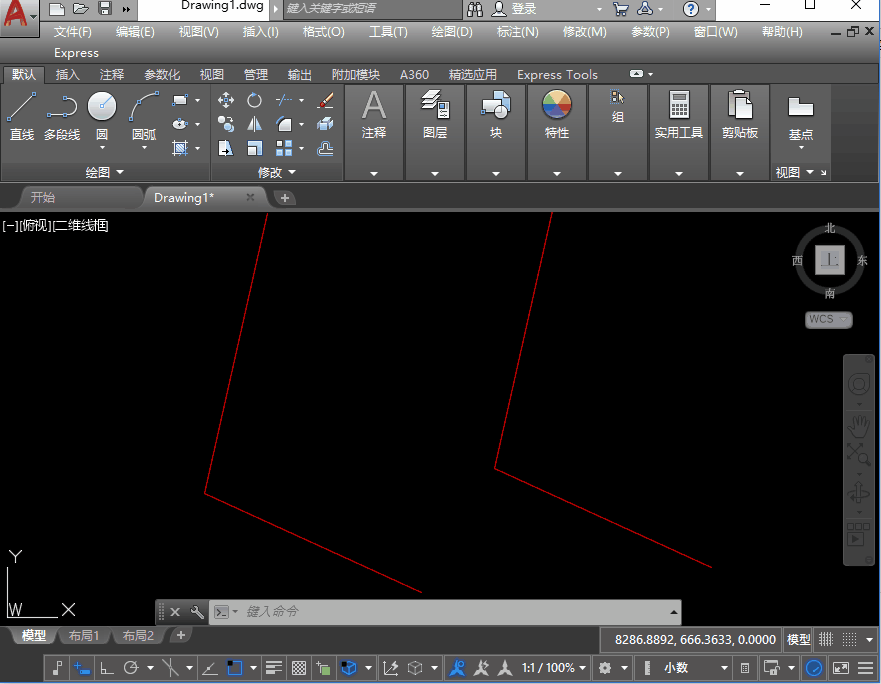Viewport: 881px width, 684px height.
Task: Toggle grid display next to 模型 in status bar
Action: 826,640
